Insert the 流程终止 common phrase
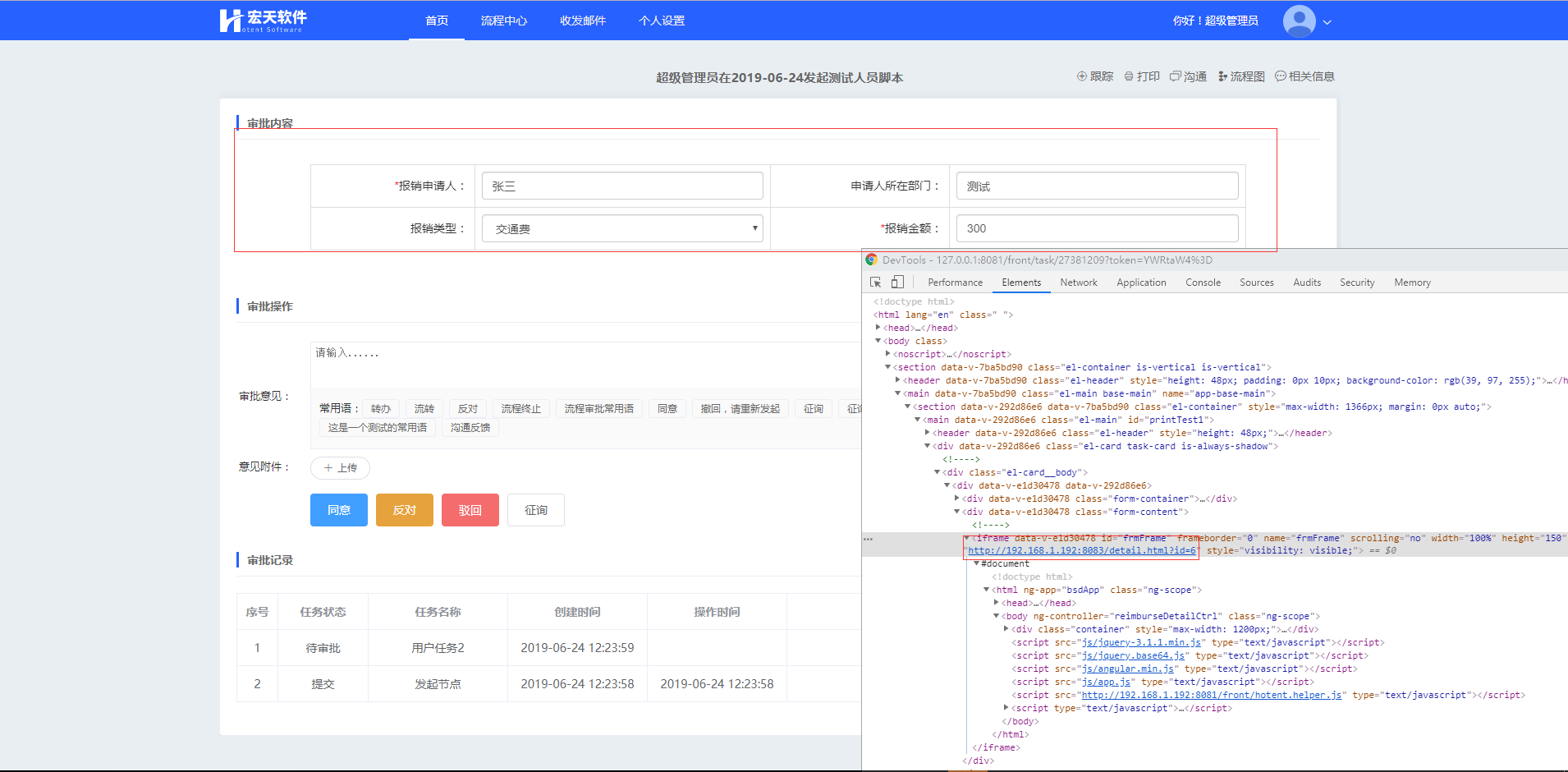1568x772 pixels. coord(521,408)
